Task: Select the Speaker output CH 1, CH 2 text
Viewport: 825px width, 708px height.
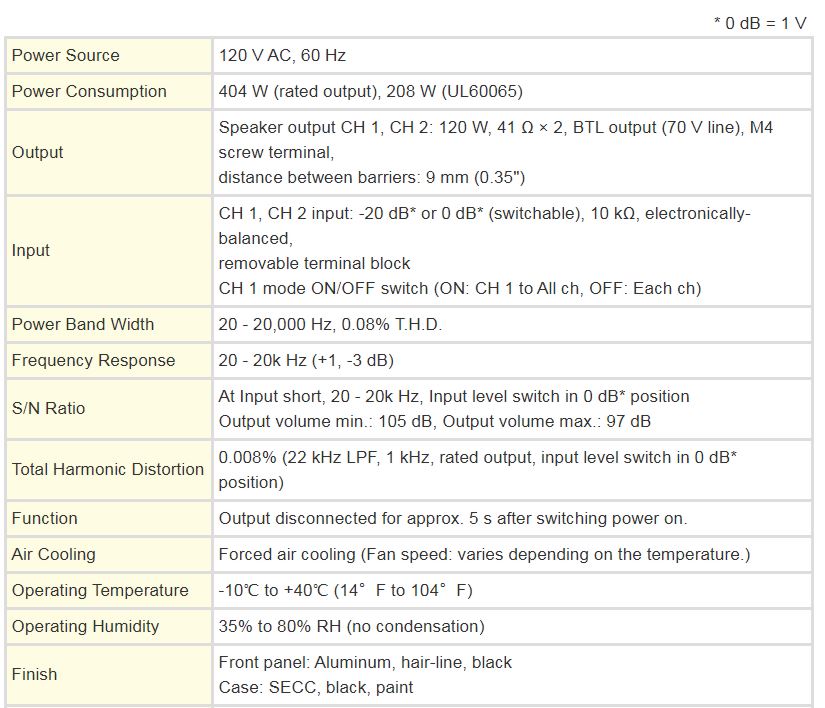Action: tap(495, 128)
